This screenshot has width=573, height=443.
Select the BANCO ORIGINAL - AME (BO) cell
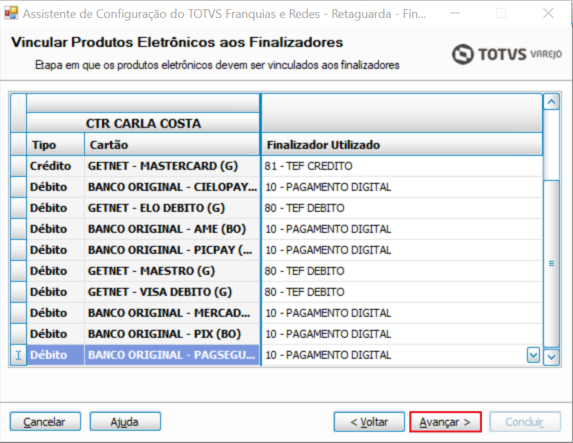(172, 229)
